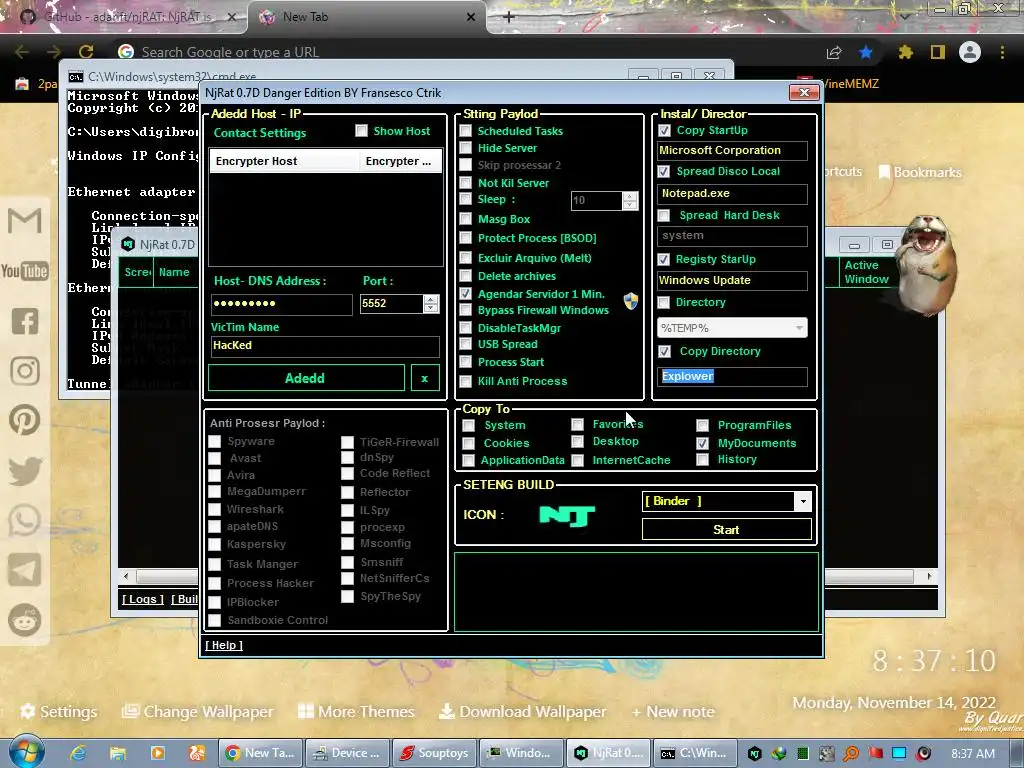The height and width of the screenshot is (768, 1024).
Task: Open the Telegram shortcut in the sidebar
Action: click(x=25, y=569)
